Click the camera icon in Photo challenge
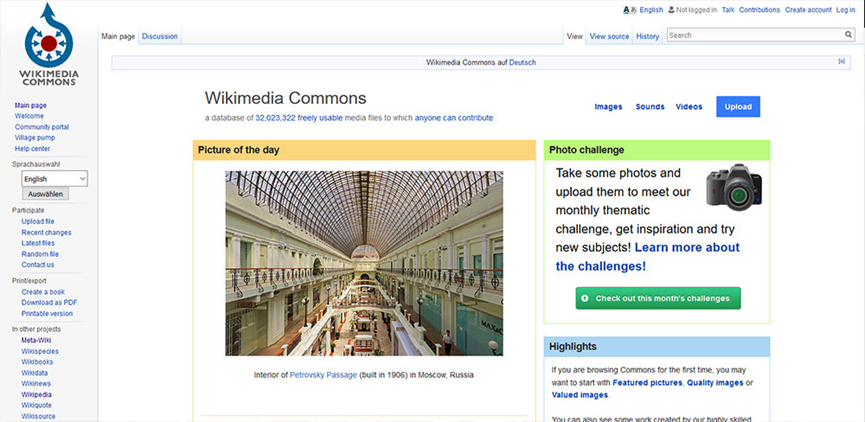865x422 pixels. point(733,186)
